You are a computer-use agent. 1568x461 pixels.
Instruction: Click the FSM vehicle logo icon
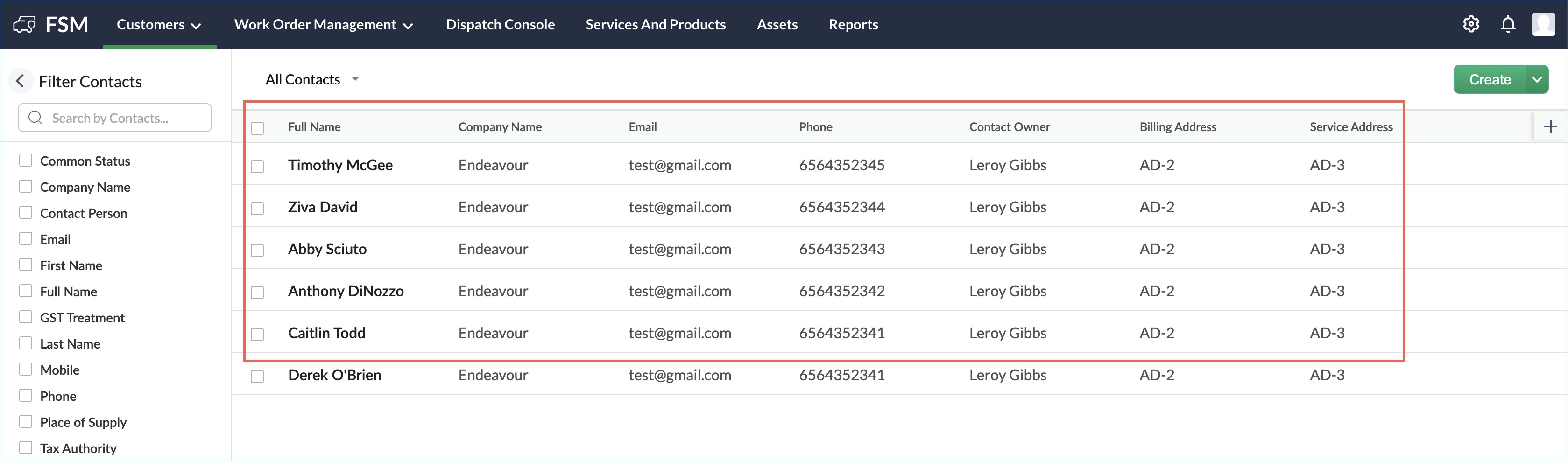point(24,25)
